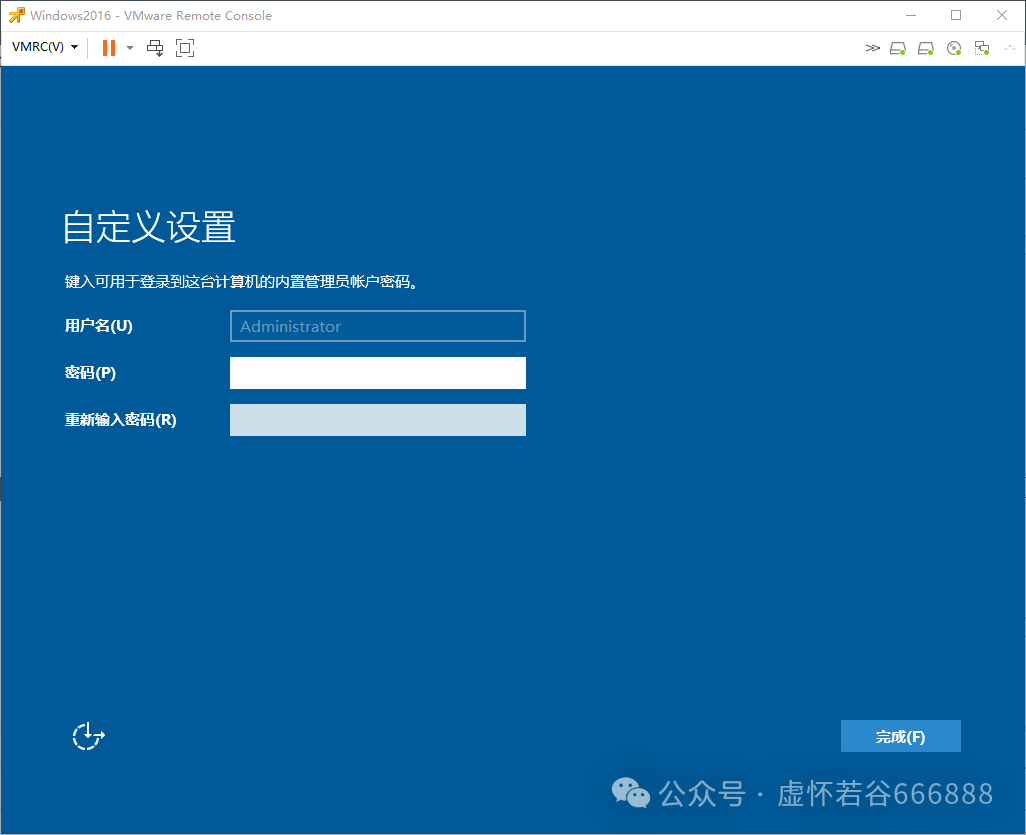Click the 自定义设置 heading
Viewport: 1026px width, 835px height.
[149, 227]
